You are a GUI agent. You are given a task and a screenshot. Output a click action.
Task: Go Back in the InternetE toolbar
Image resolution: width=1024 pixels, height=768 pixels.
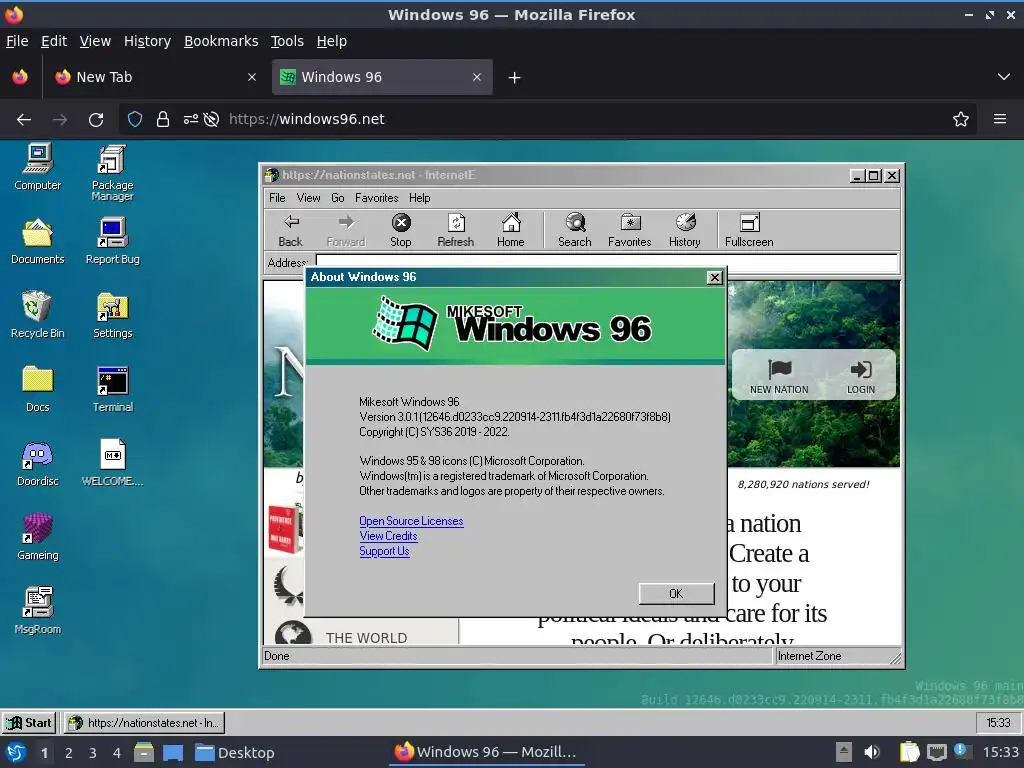coord(290,231)
